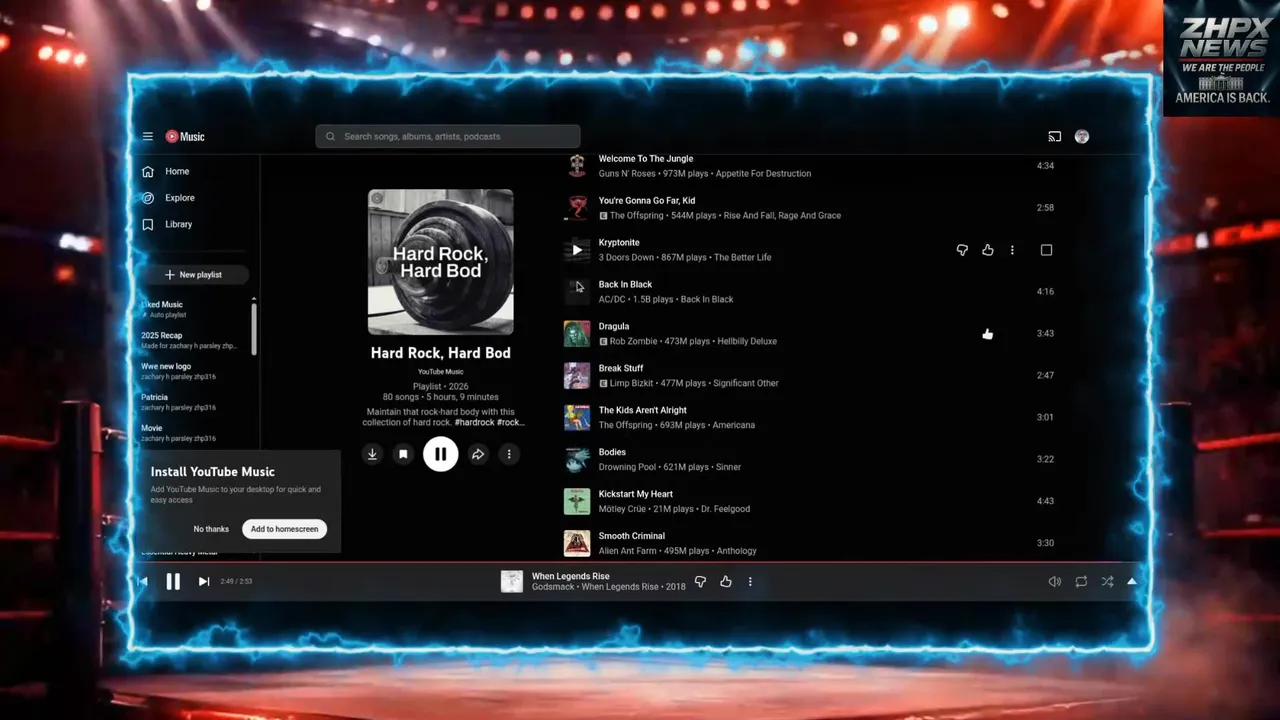The height and width of the screenshot is (720, 1280).
Task: Click the search songs input field
Action: point(448,136)
